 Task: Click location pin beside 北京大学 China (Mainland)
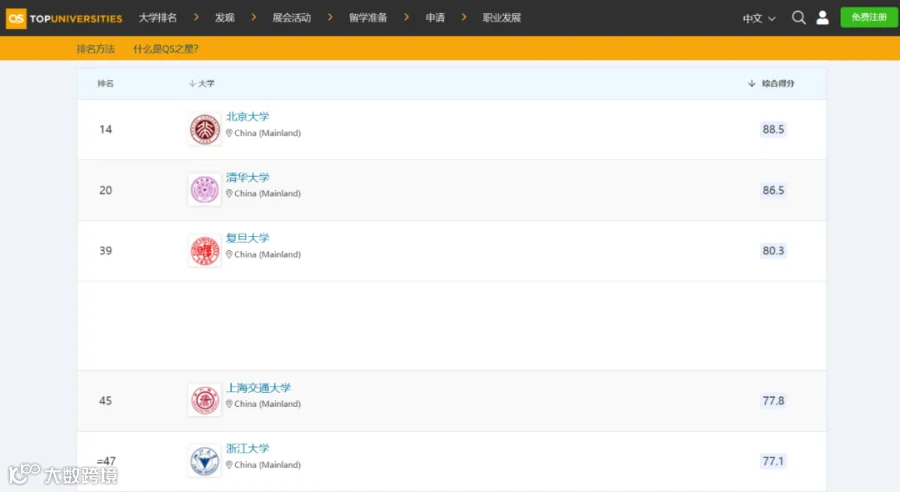click(x=229, y=133)
